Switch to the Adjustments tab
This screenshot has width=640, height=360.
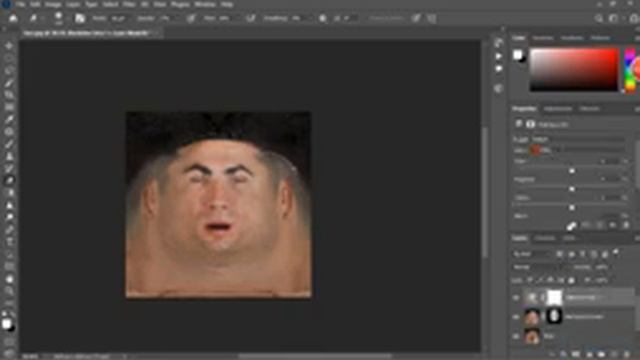(558, 109)
